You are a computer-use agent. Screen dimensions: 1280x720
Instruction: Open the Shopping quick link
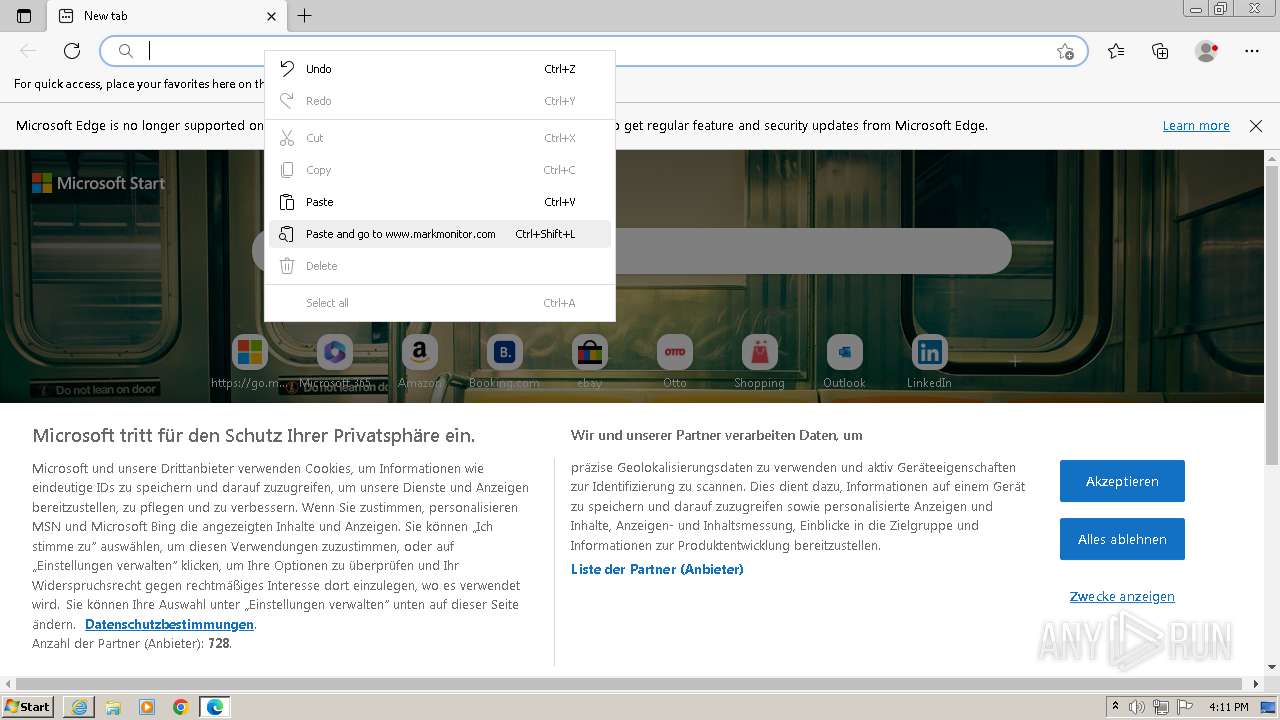click(x=760, y=362)
